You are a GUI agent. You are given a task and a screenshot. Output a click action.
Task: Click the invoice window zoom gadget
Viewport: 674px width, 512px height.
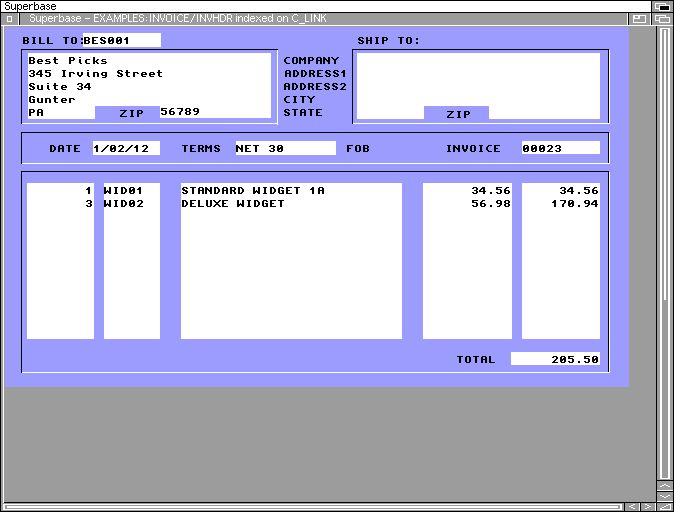639,18
